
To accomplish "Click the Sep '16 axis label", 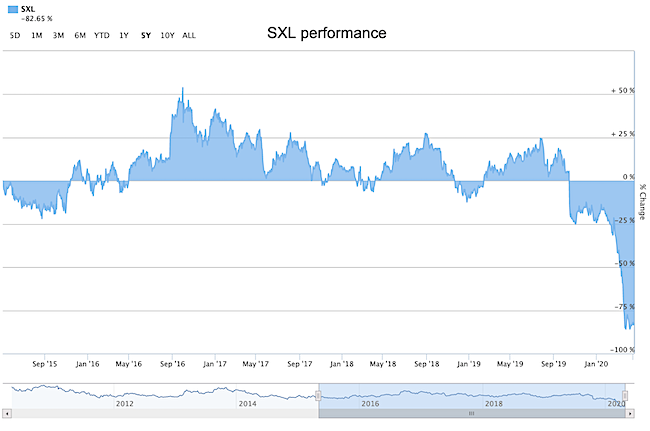I will [x=172, y=364].
